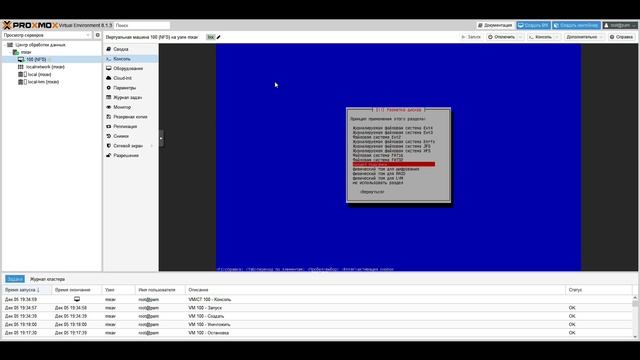Click the side handle on the console's left edge
The width and height of the screenshot is (640, 360).
point(161,138)
